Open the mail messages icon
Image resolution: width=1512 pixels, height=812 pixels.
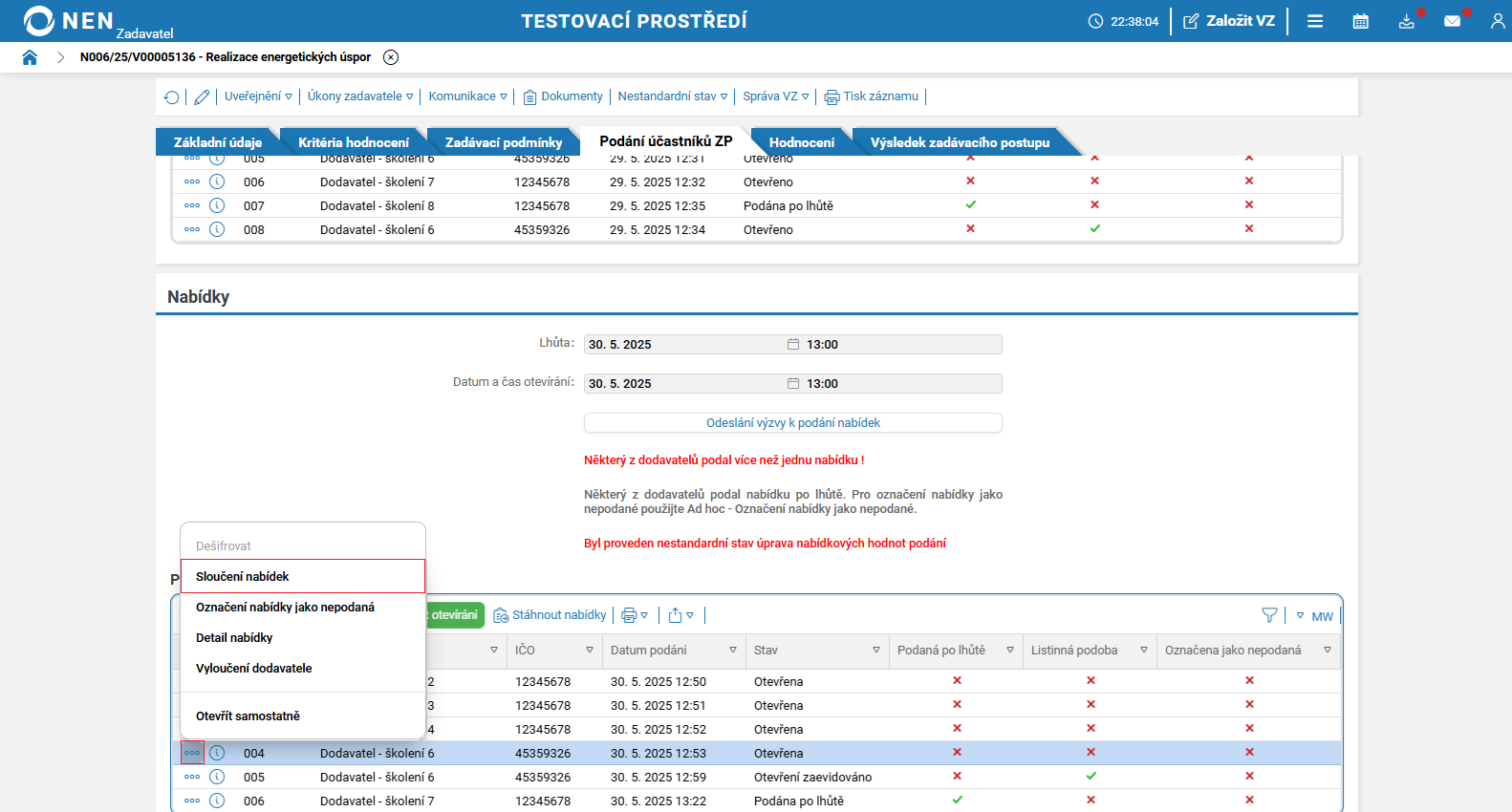coord(1452,21)
